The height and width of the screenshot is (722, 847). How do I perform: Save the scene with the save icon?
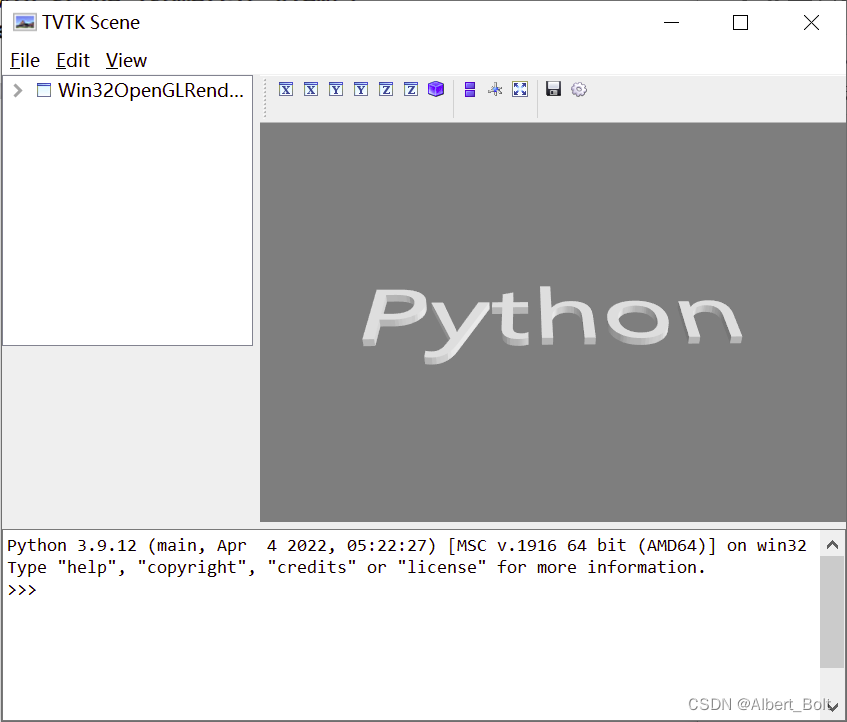pyautogui.click(x=553, y=89)
